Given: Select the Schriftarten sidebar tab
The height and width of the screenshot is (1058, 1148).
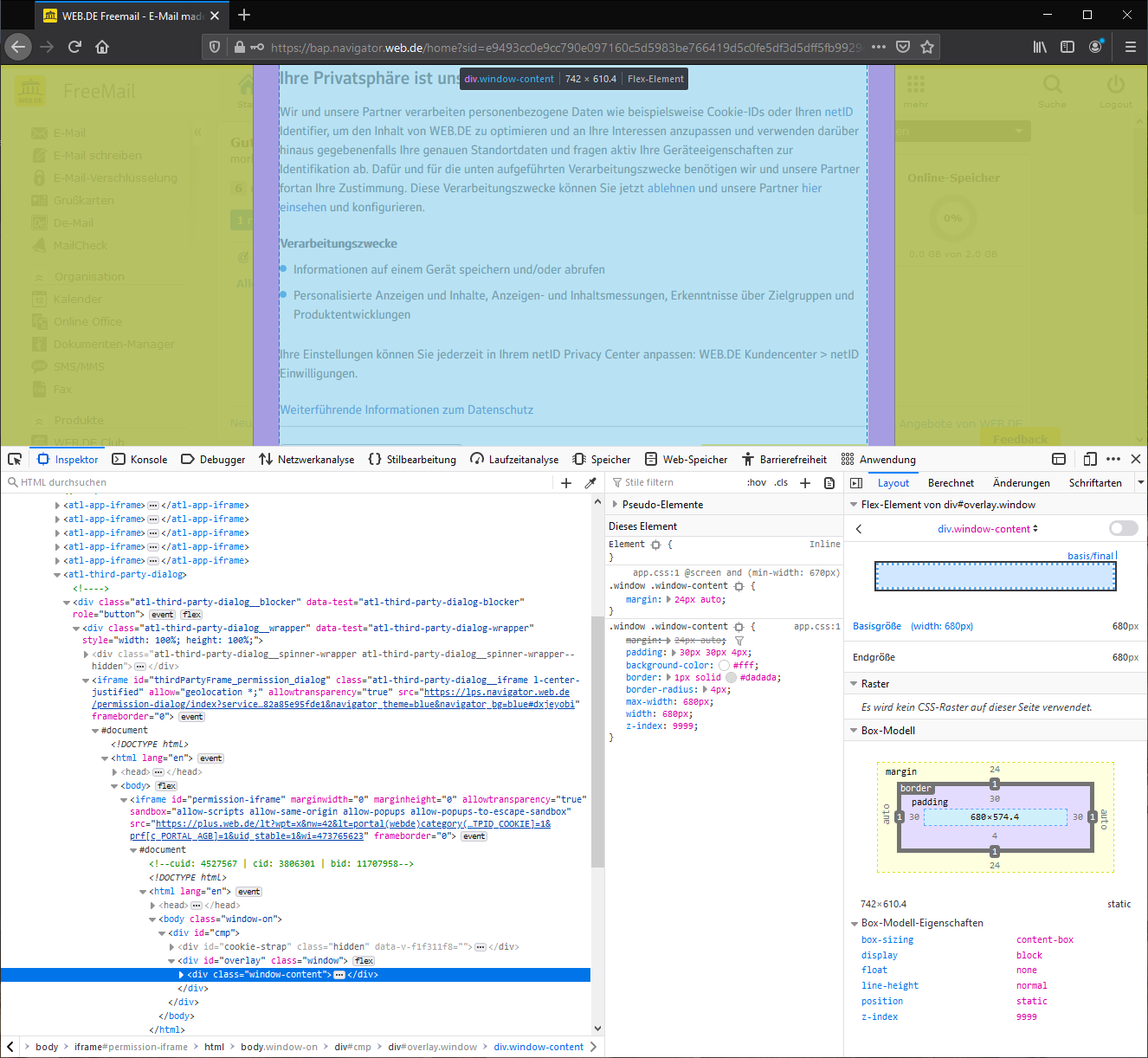Looking at the screenshot, I should click(1095, 483).
